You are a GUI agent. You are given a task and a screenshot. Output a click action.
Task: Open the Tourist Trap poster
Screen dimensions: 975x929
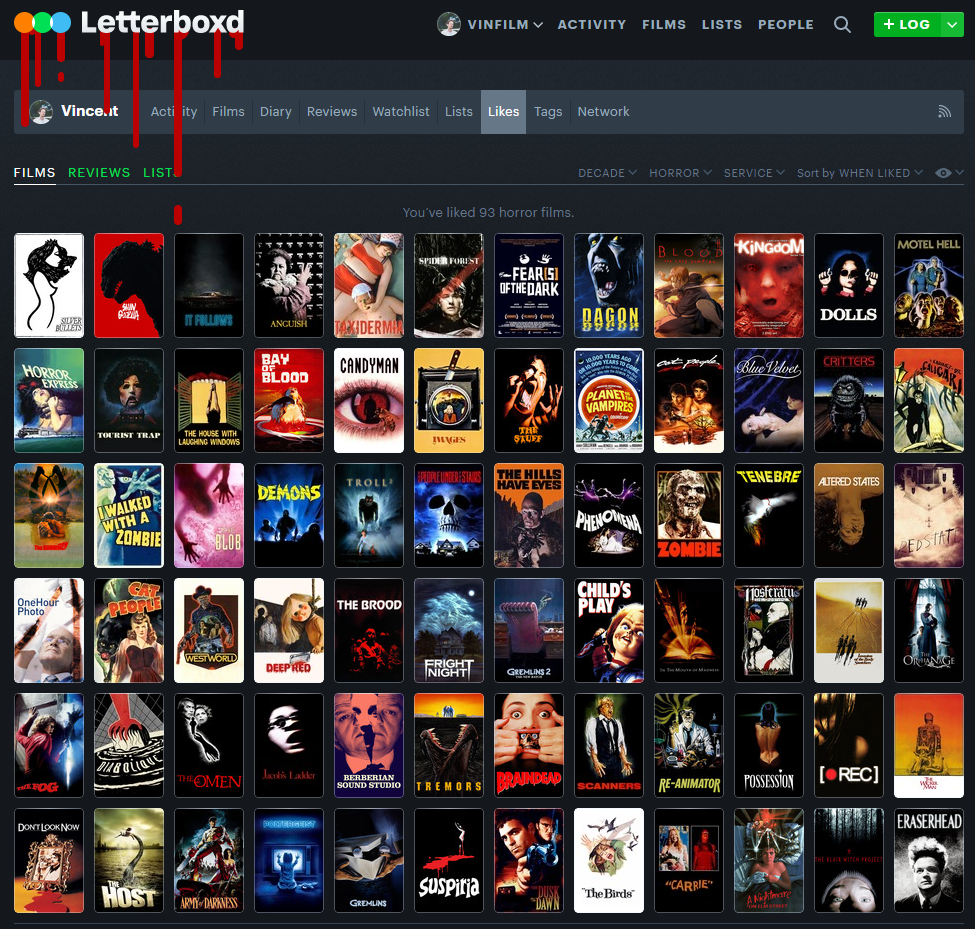click(x=129, y=400)
